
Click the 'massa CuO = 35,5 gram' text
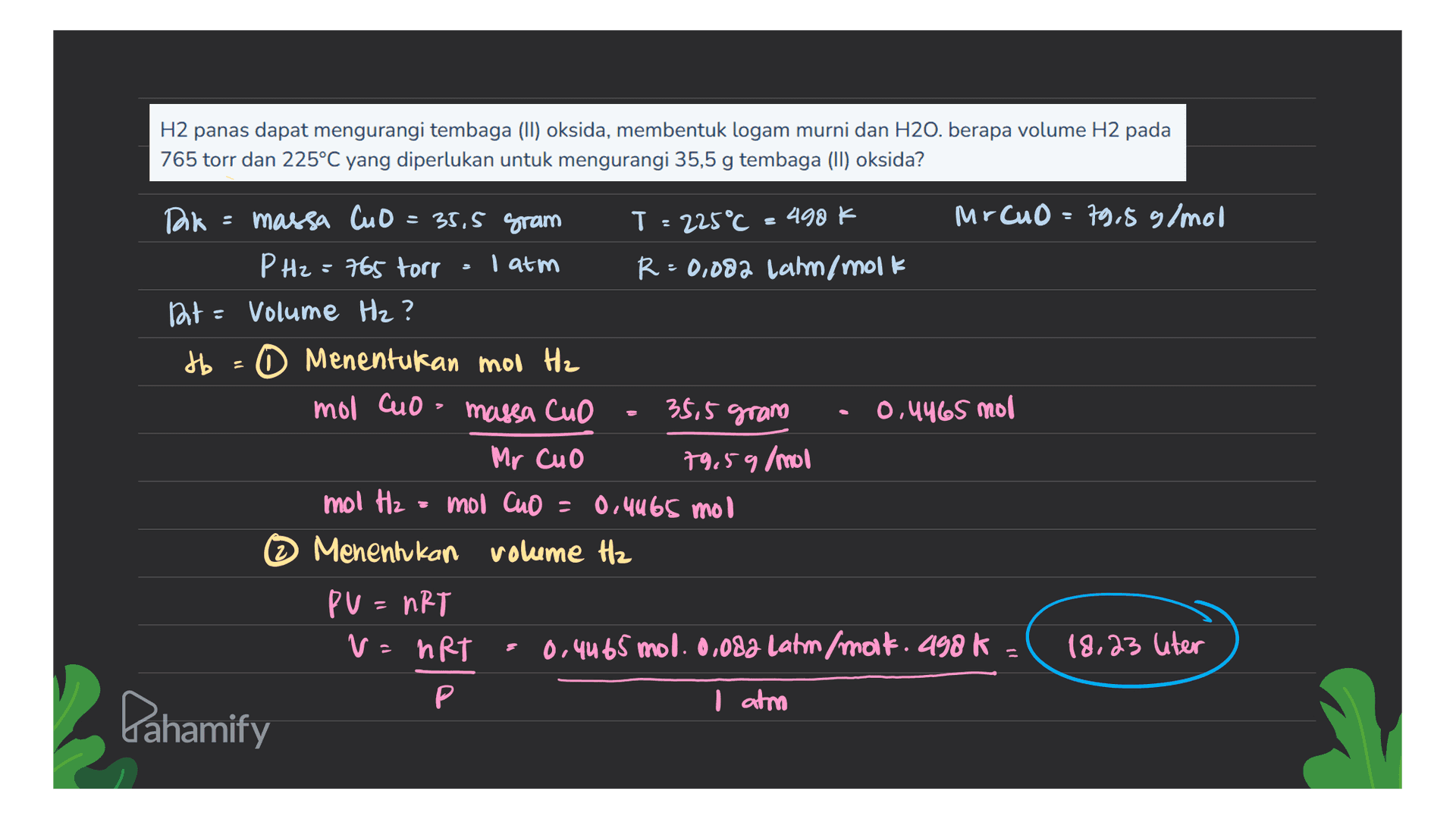[406, 219]
